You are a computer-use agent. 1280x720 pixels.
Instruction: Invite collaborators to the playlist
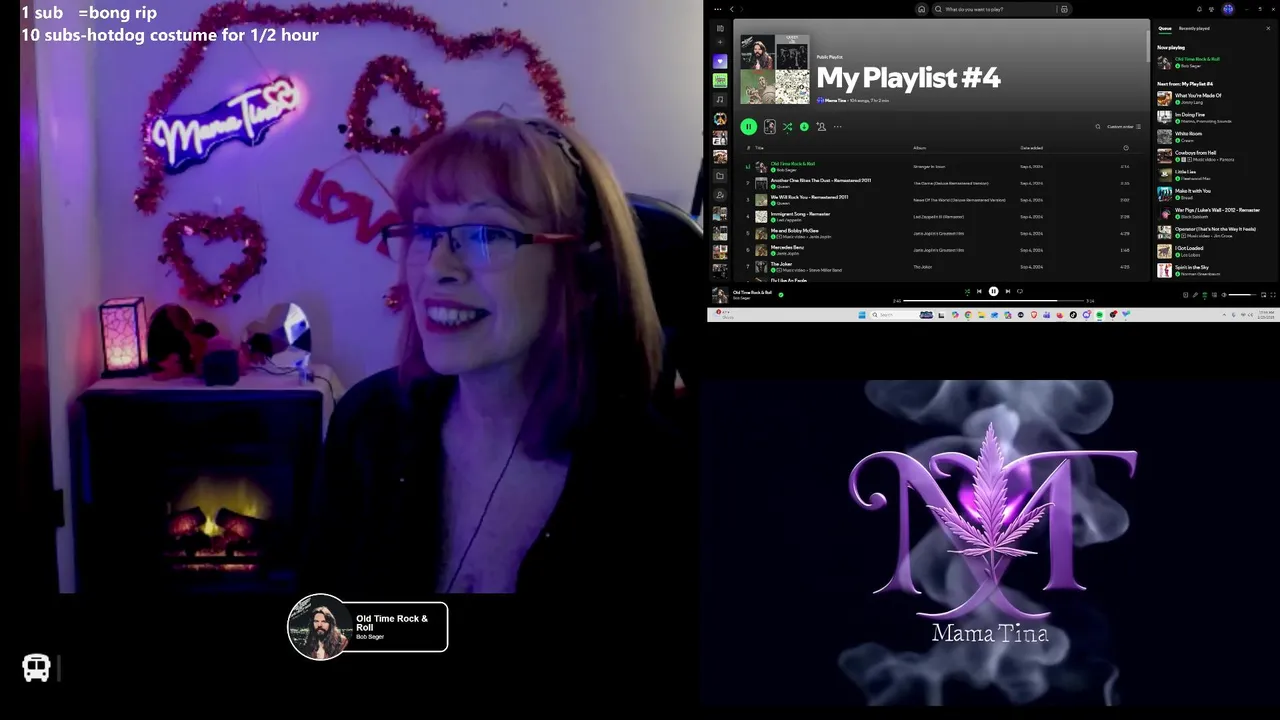[821, 126]
